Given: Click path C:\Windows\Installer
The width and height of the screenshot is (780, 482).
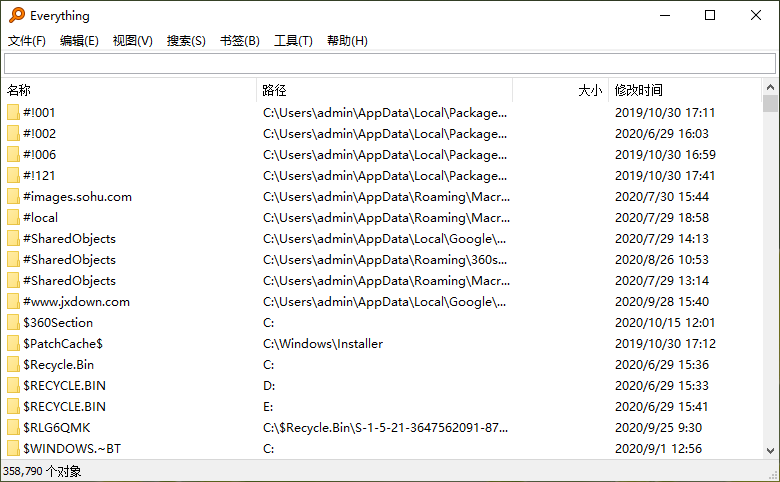Looking at the screenshot, I should click(323, 344).
